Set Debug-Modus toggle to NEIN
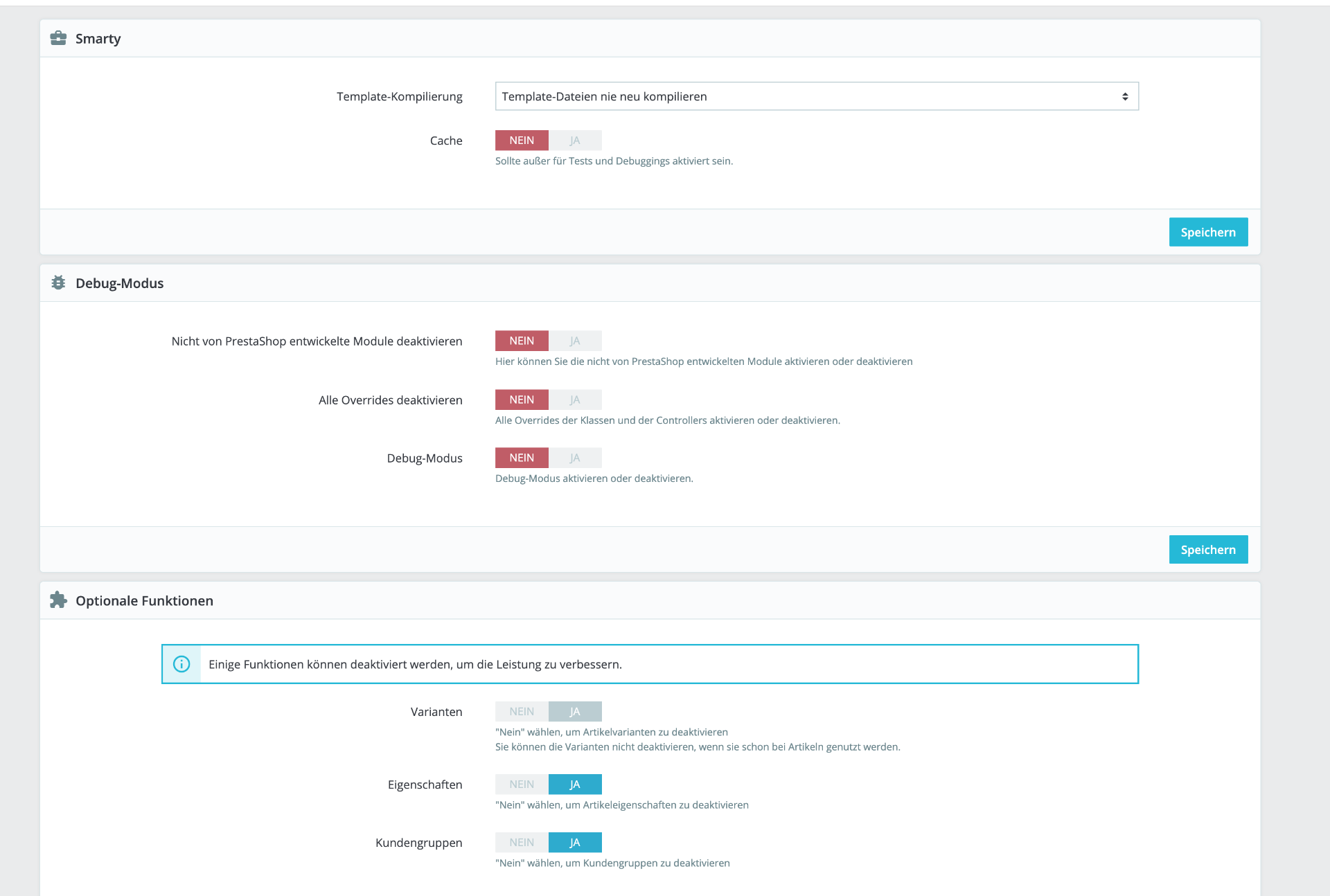This screenshot has height=896, width=1330. (522, 458)
